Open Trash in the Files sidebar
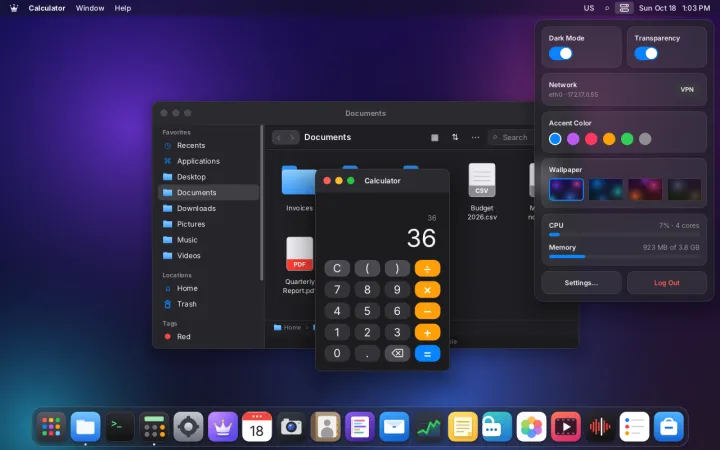Viewport: 720px width, 450px height. click(x=209, y=304)
